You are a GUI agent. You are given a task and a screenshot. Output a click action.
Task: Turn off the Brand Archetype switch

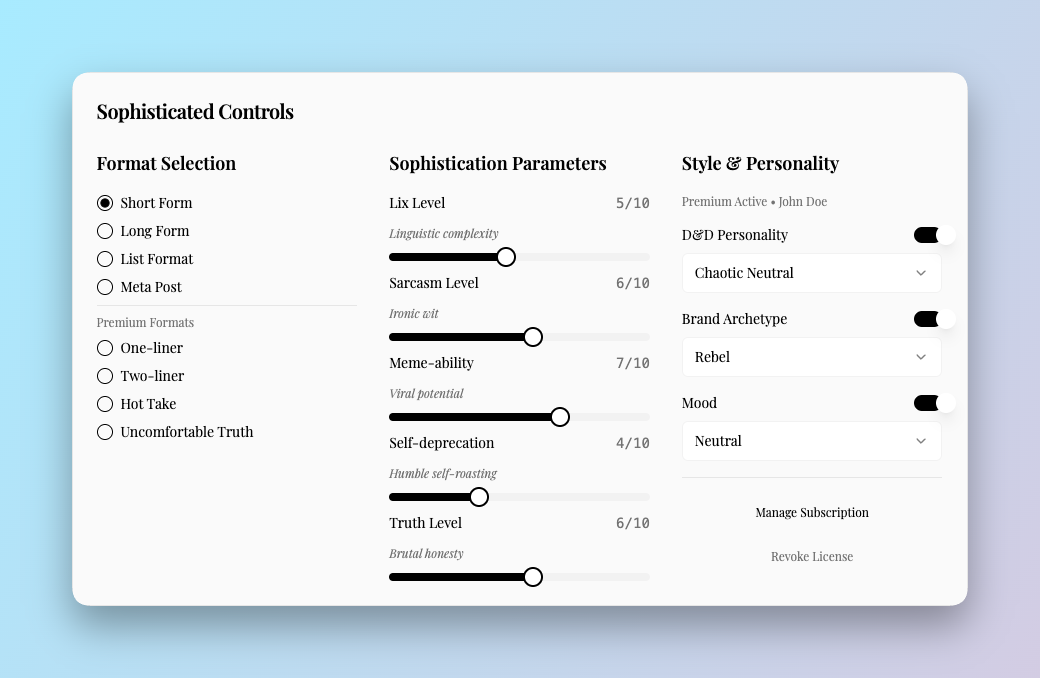[934, 319]
